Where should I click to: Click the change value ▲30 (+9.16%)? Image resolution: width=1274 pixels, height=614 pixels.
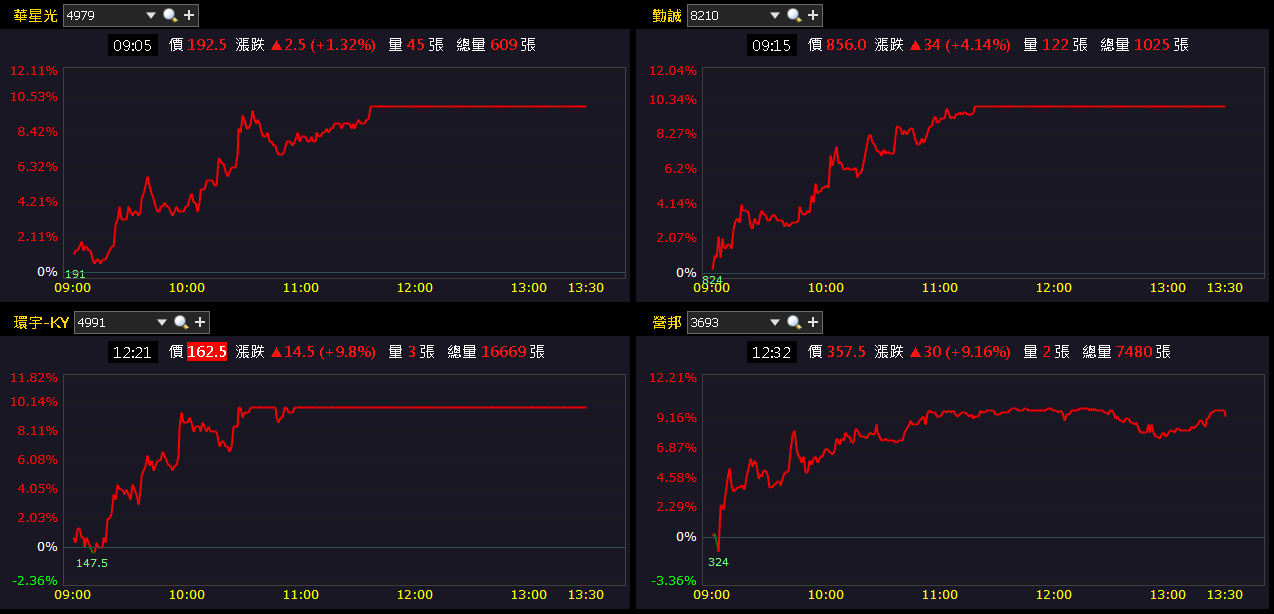(960, 352)
